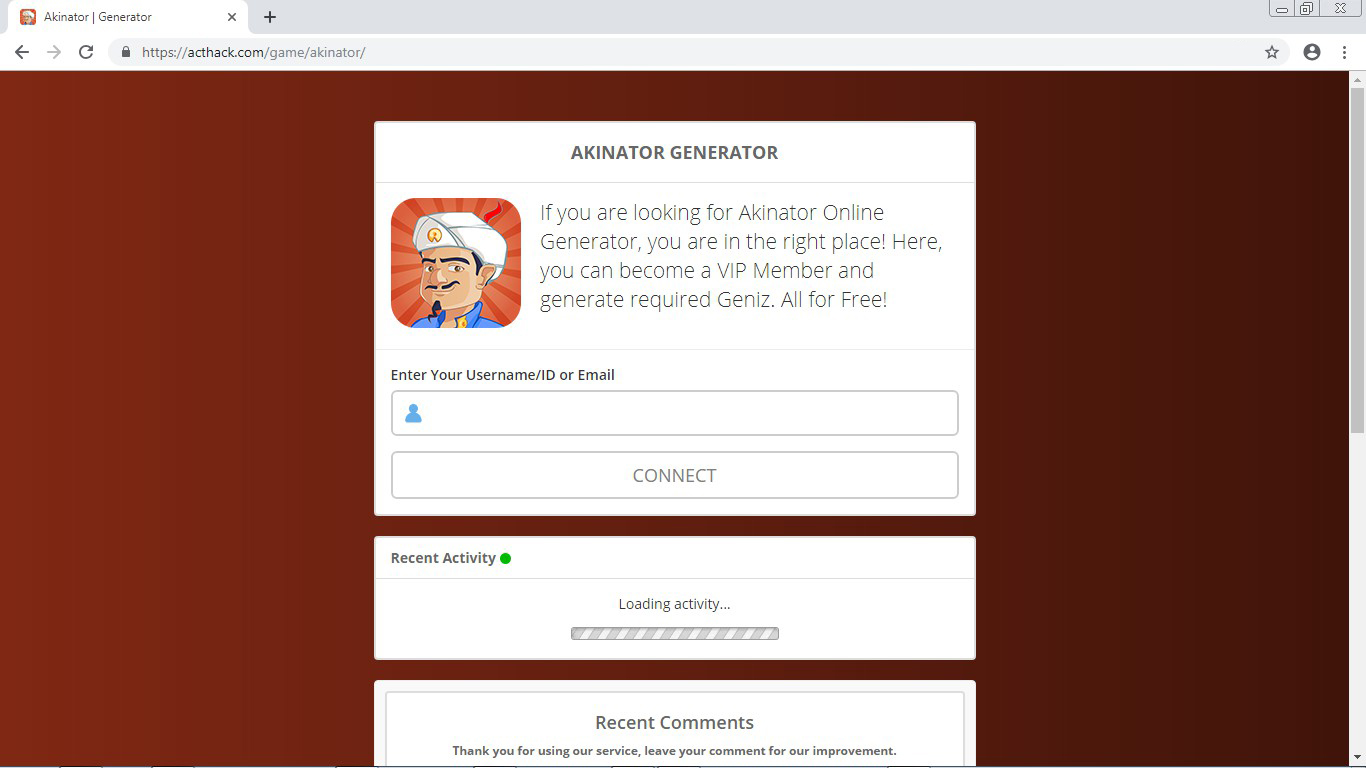This screenshot has width=1366, height=768.
Task: Open a new tab with plus icon
Action: 270,17
